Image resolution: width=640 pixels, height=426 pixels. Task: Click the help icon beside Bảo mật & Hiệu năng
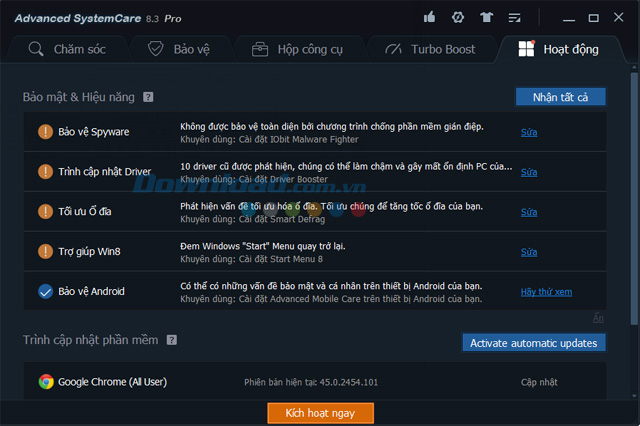pos(148,97)
